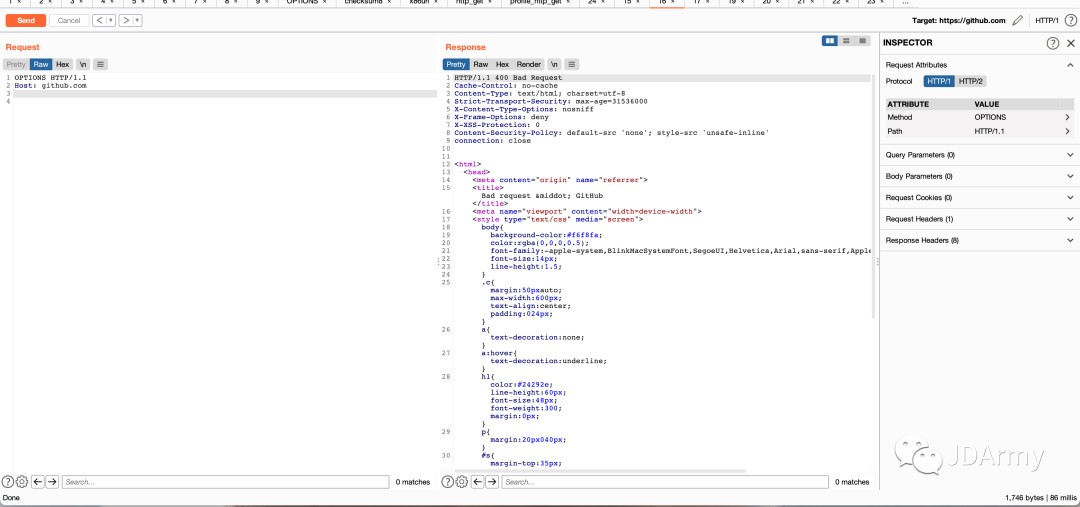Switch Request view to Raw

41,64
